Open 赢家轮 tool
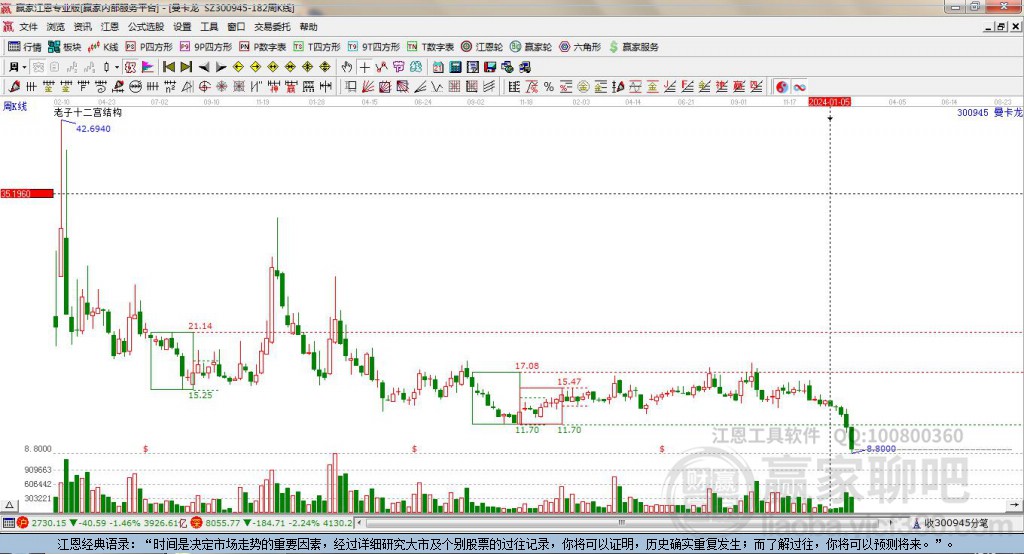1024x554 pixels. click(531, 47)
